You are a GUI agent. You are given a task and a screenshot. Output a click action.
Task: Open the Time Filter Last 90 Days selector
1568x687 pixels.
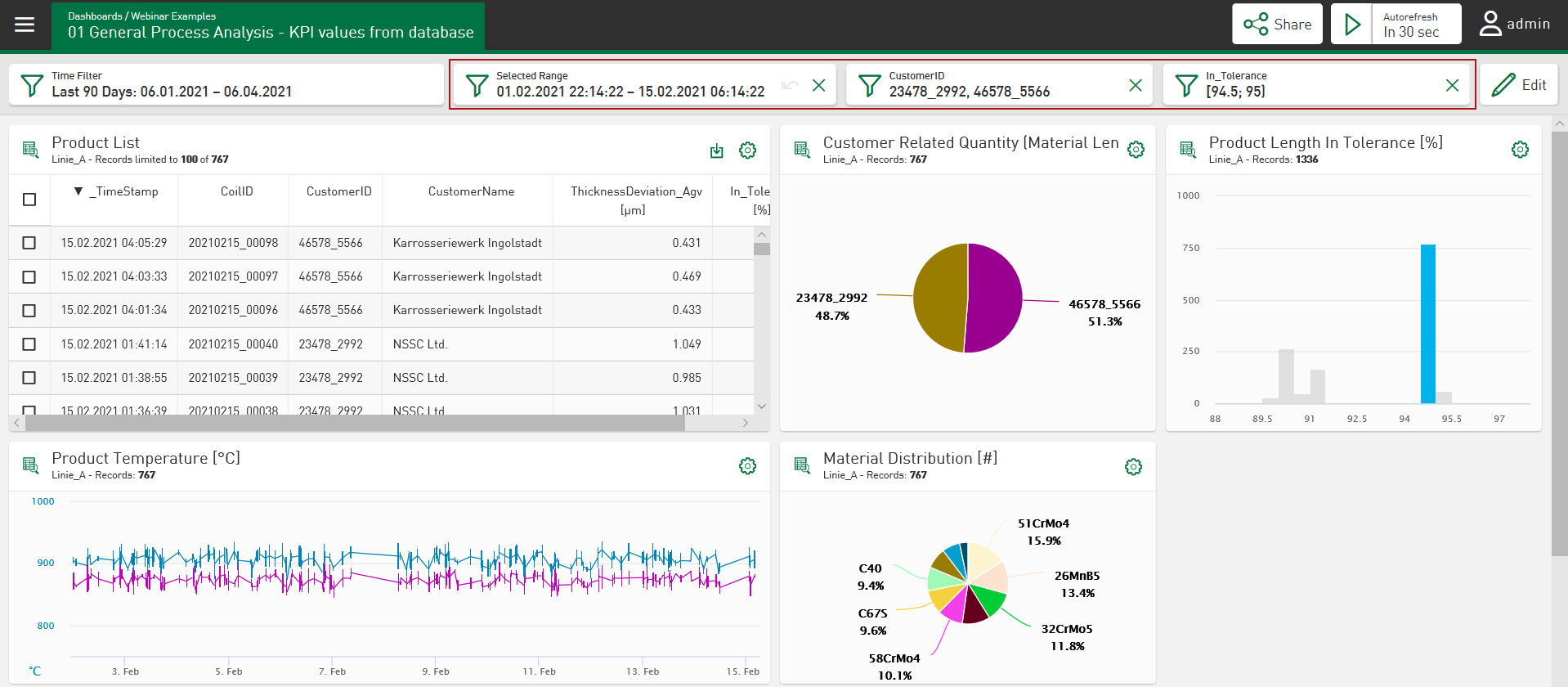coord(226,84)
